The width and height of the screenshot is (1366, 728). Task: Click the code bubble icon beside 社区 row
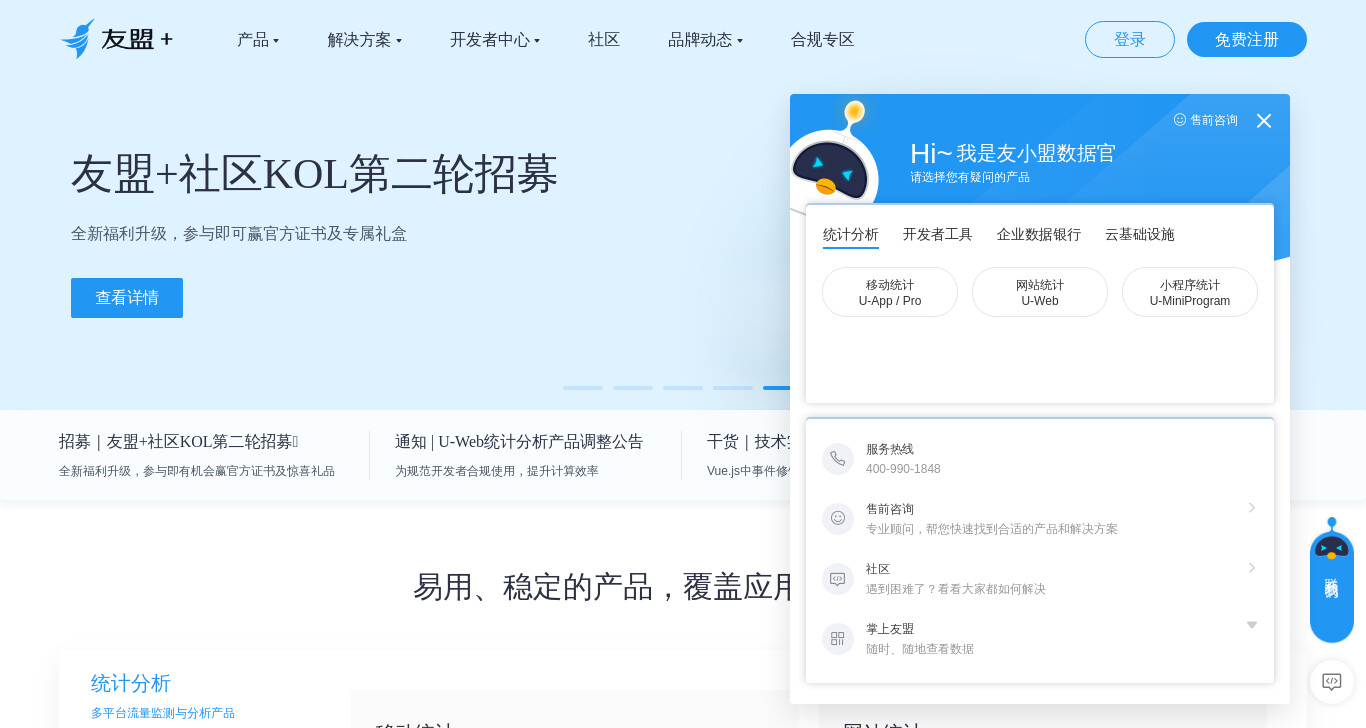[838, 579]
